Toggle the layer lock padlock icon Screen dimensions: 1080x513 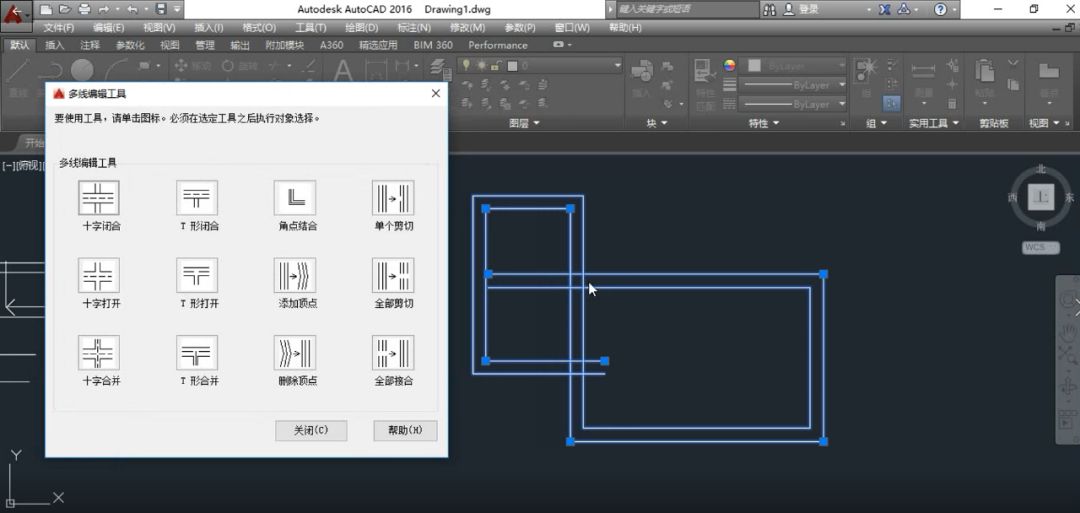pos(496,65)
